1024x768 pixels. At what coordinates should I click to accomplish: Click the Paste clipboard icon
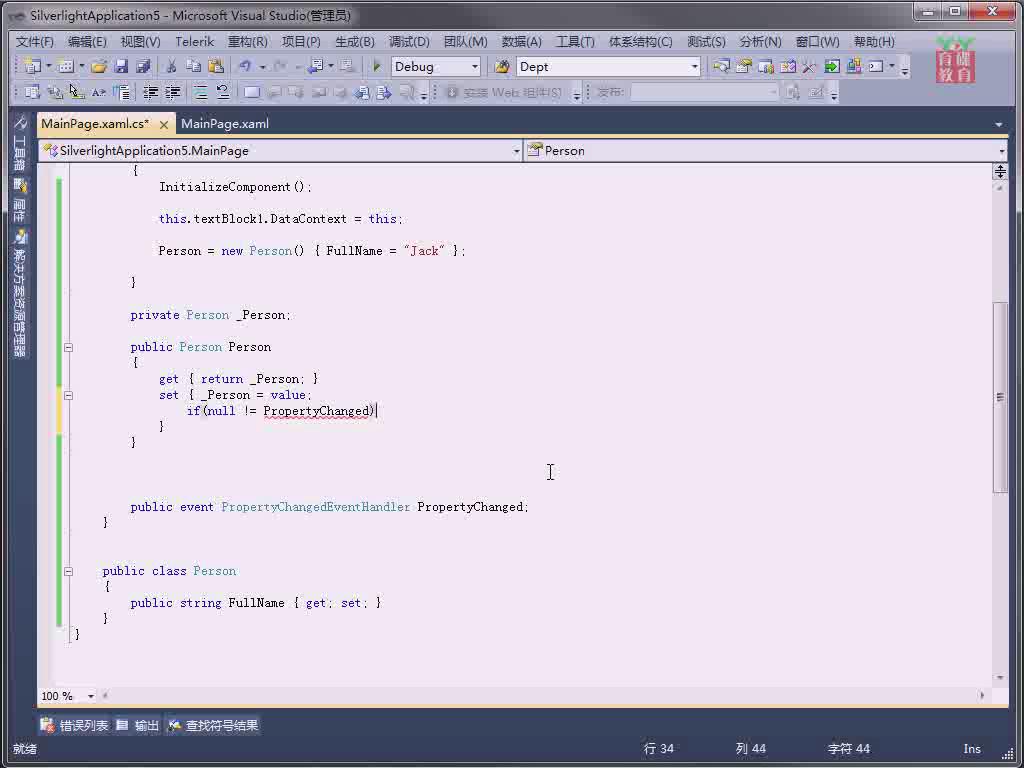pyautogui.click(x=216, y=66)
